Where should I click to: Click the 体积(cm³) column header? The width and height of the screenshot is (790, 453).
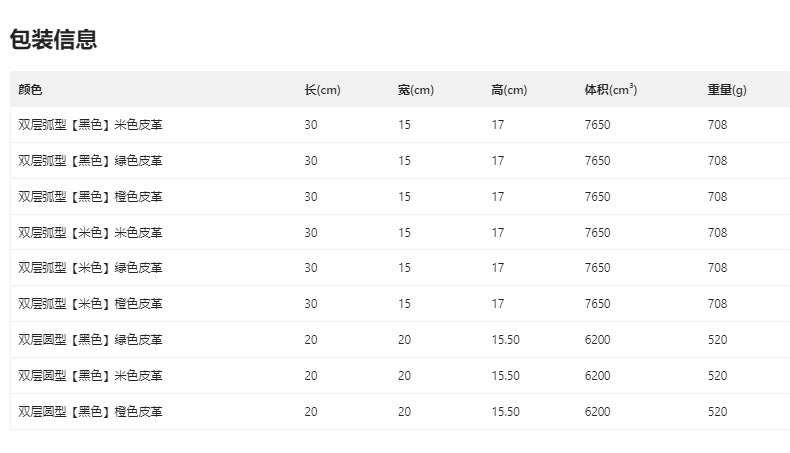[x=611, y=90]
